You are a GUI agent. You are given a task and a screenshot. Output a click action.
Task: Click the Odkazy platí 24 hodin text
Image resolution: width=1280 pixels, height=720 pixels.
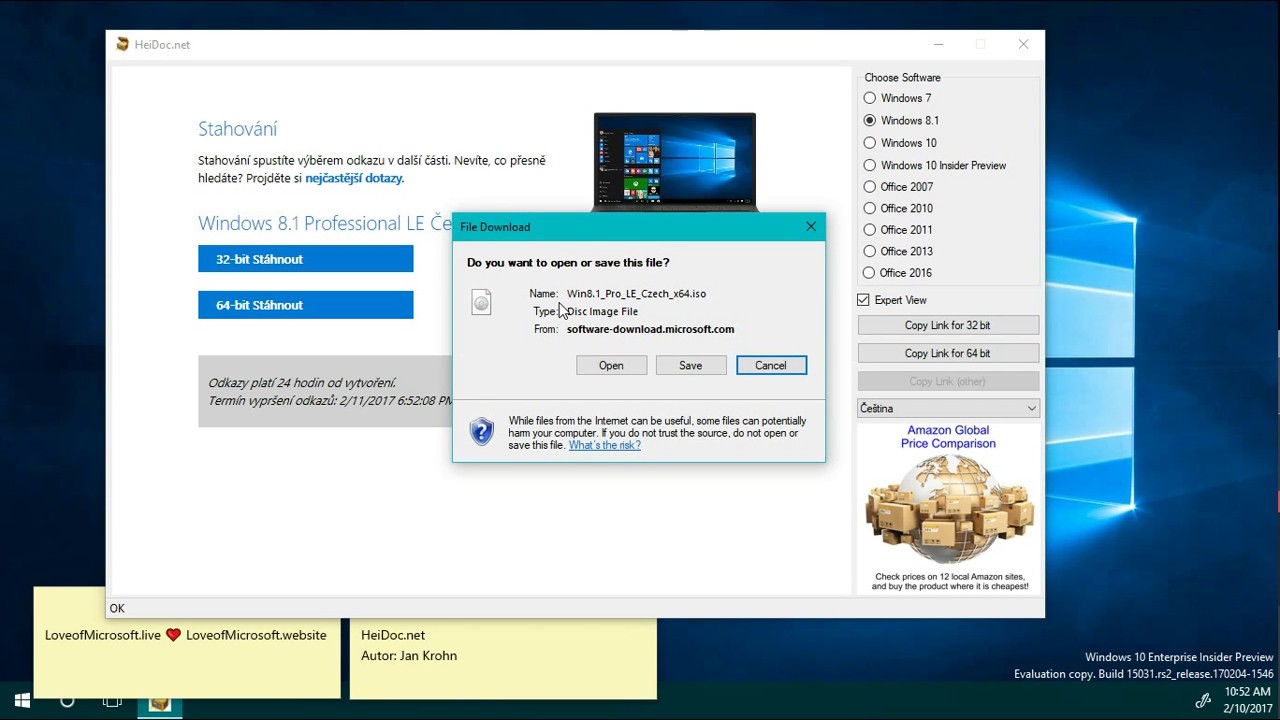[x=302, y=383]
